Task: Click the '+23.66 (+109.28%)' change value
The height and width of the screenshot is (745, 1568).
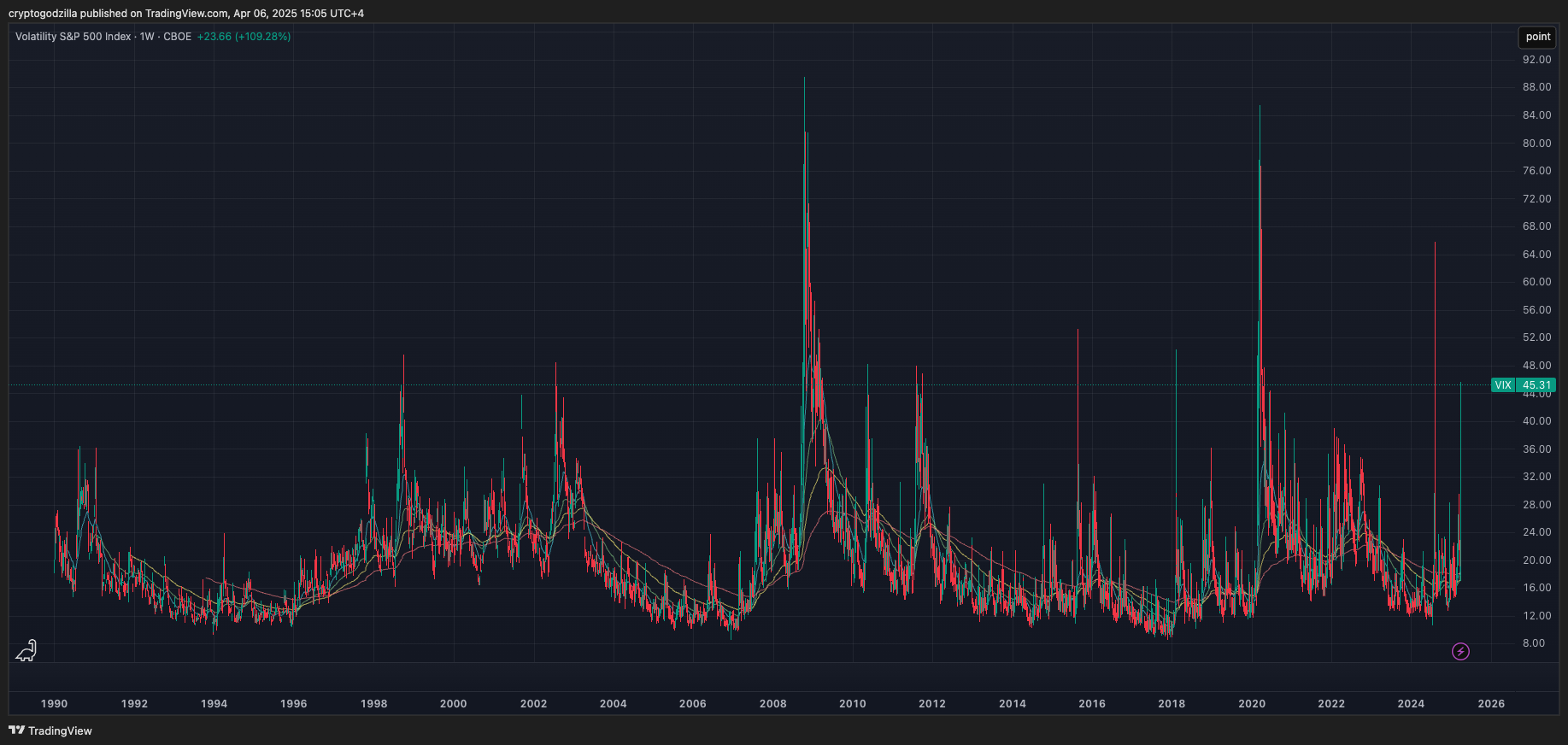Action: [x=244, y=37]
